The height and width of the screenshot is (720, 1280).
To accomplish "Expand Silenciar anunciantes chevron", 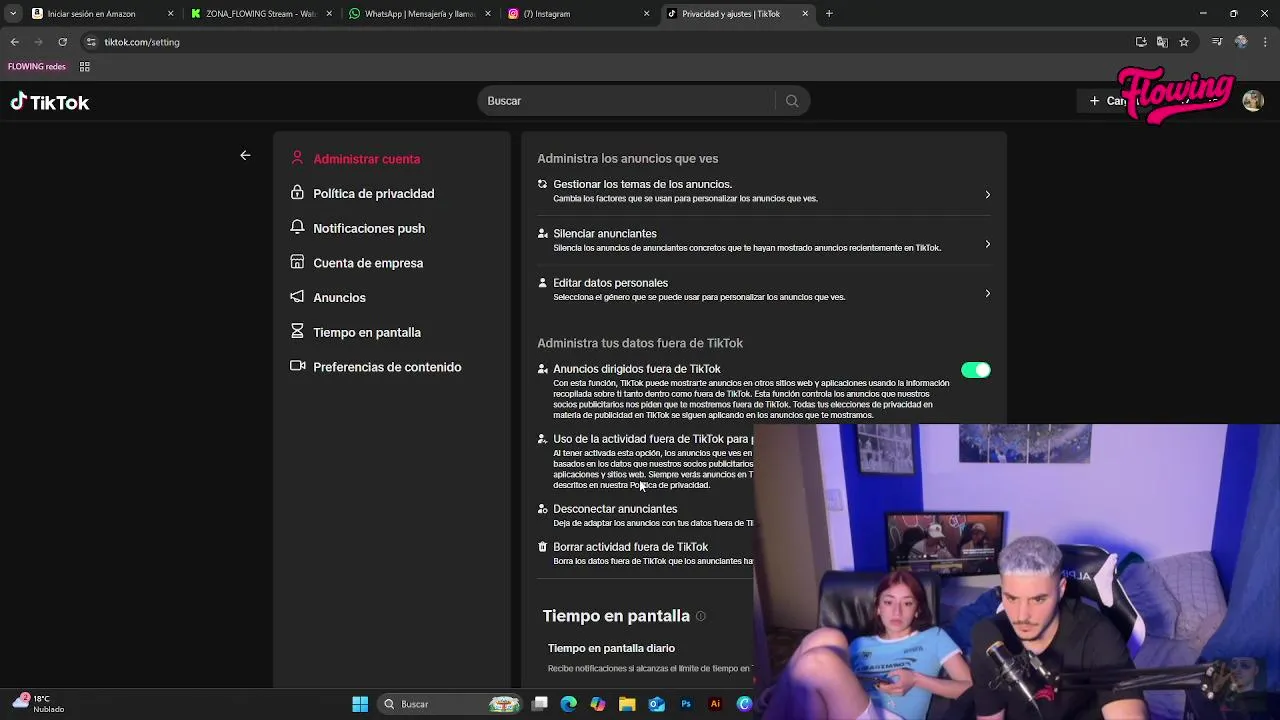I will 987,244.
